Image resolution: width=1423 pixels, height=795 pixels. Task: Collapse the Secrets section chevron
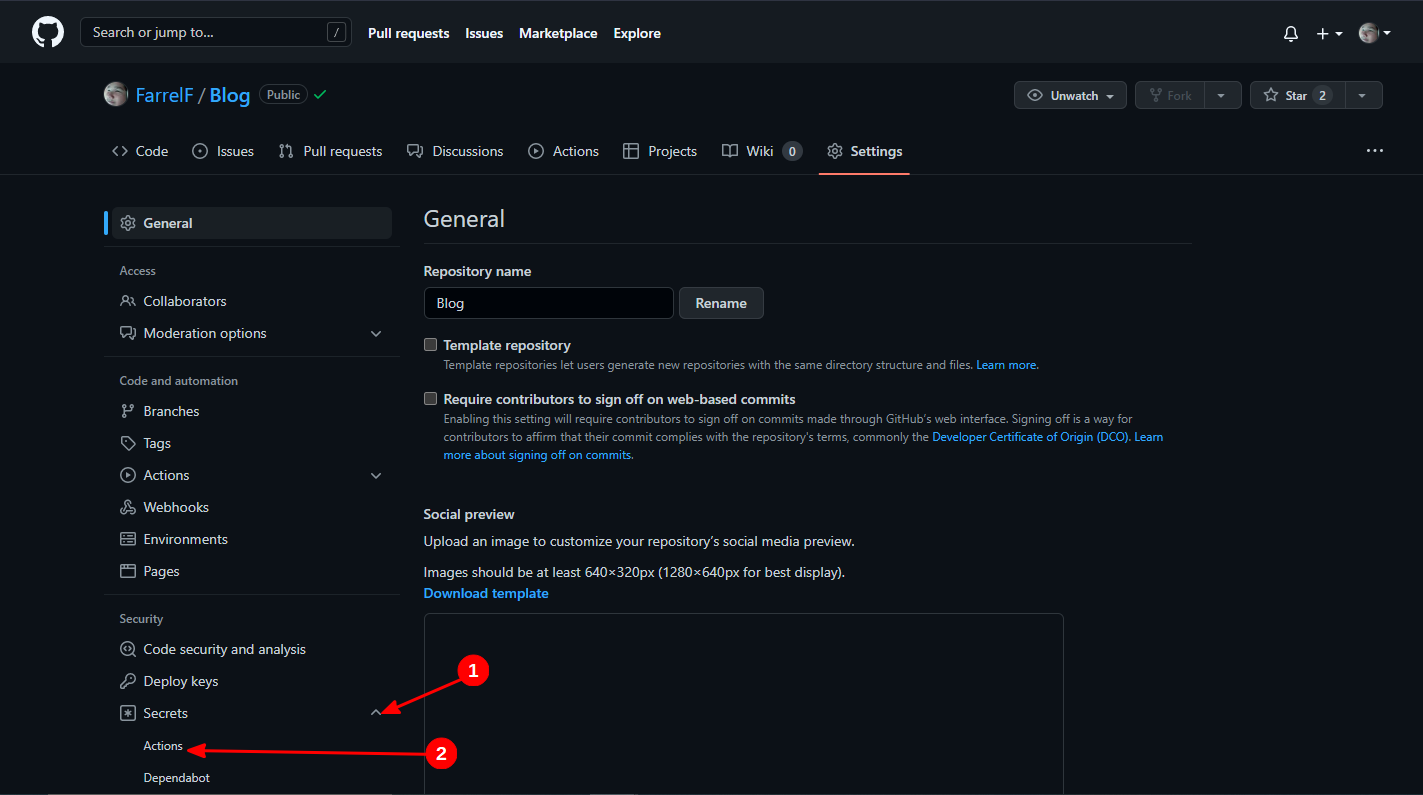pos(376,713)
